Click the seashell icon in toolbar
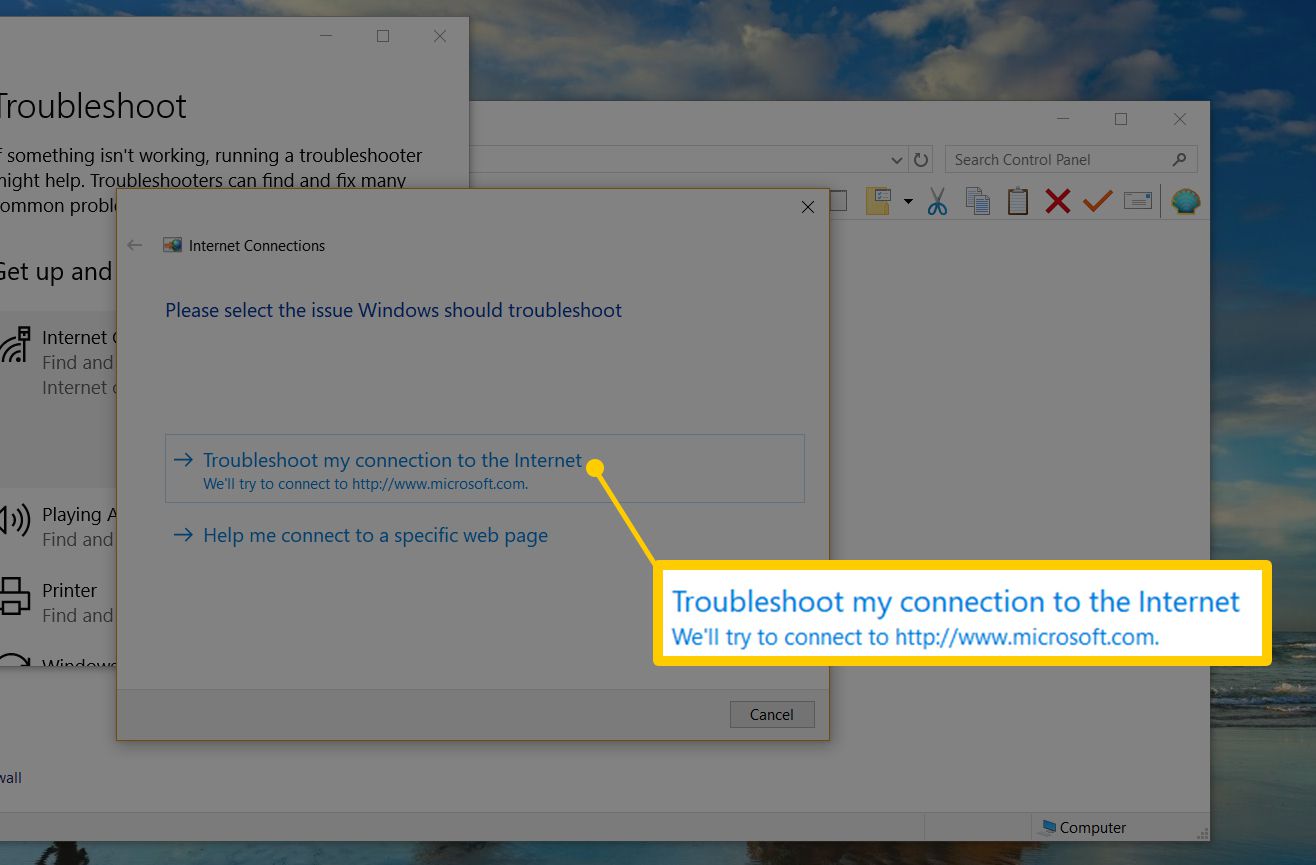This screenshot has height=865, width=1316. (x=1185, y=201)
